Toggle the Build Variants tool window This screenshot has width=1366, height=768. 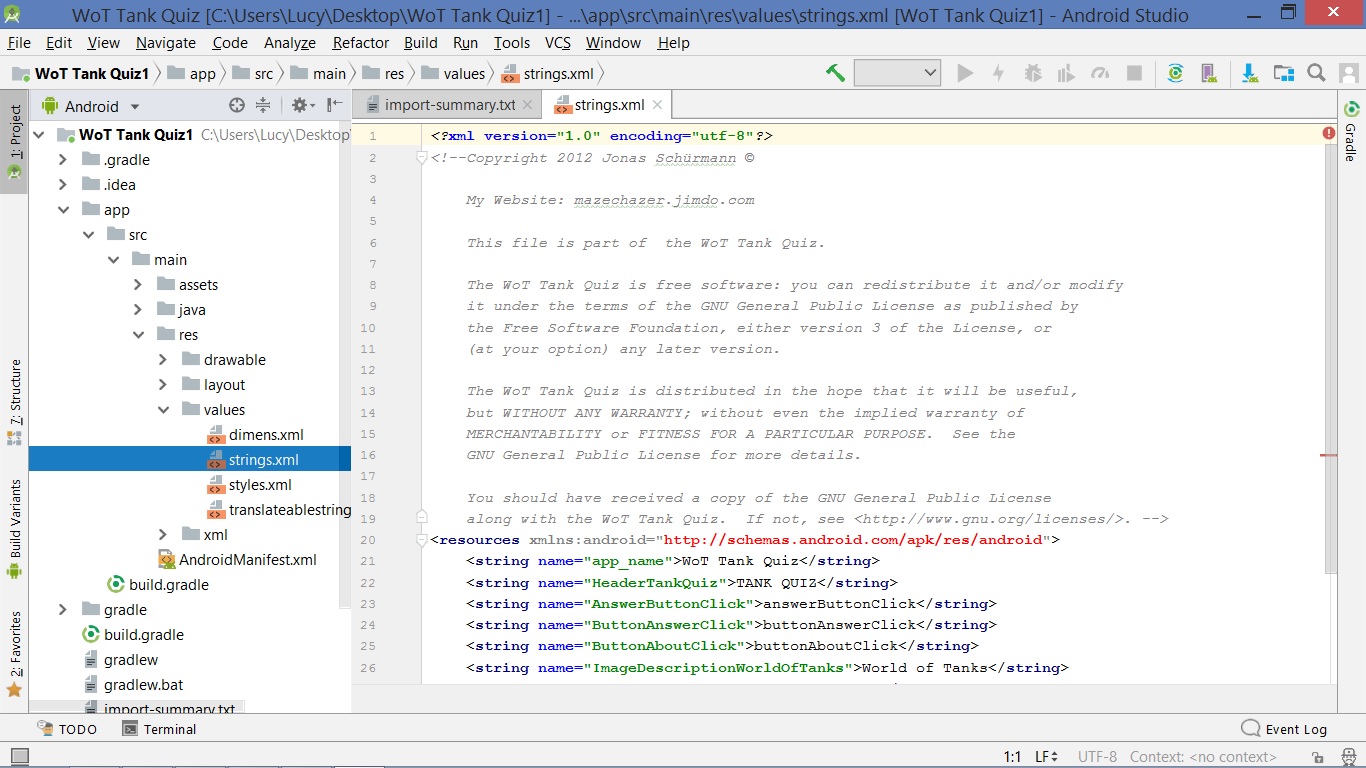(x=14, y=530)
